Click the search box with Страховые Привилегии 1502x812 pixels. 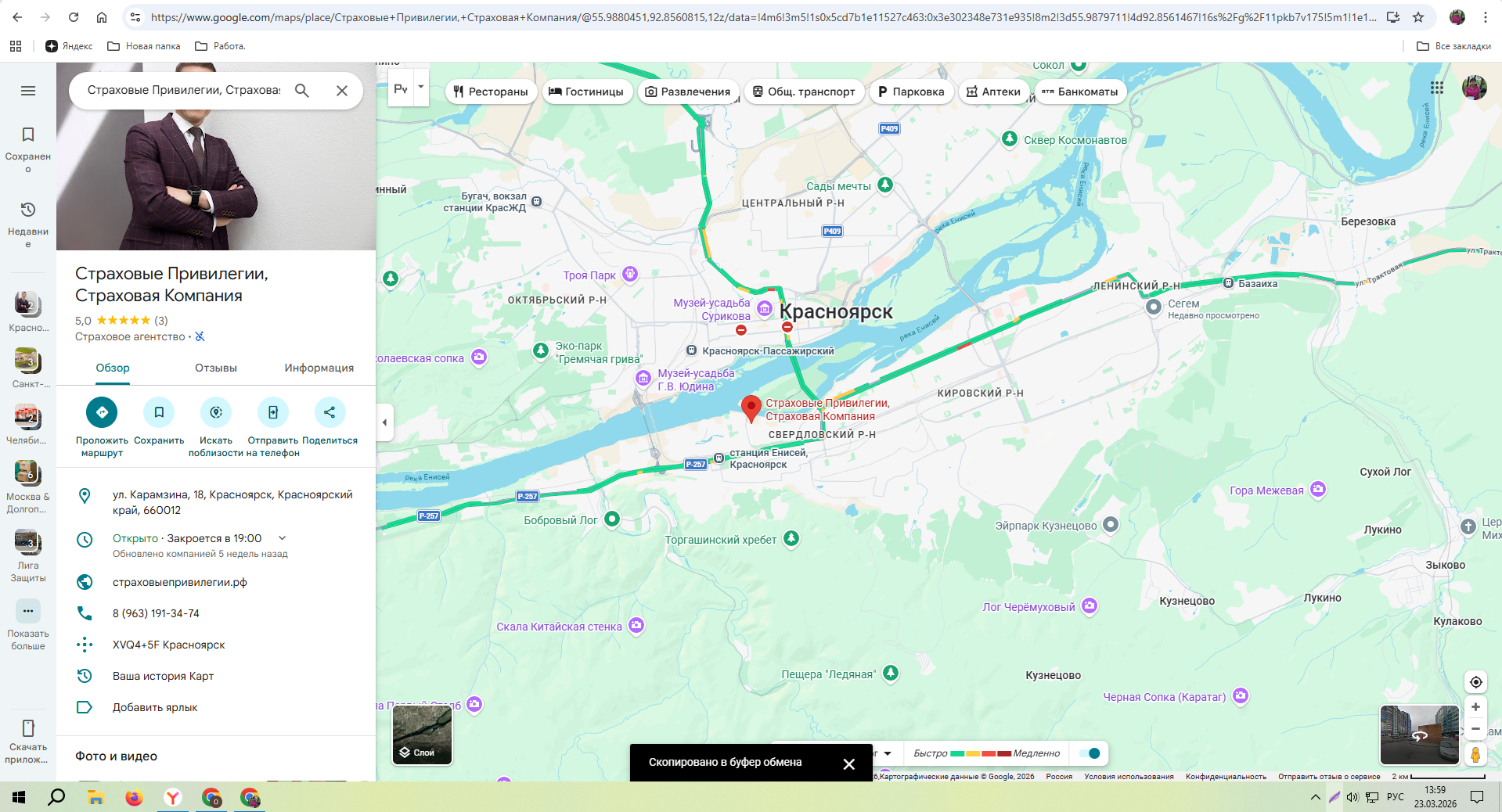coord(184,91)
